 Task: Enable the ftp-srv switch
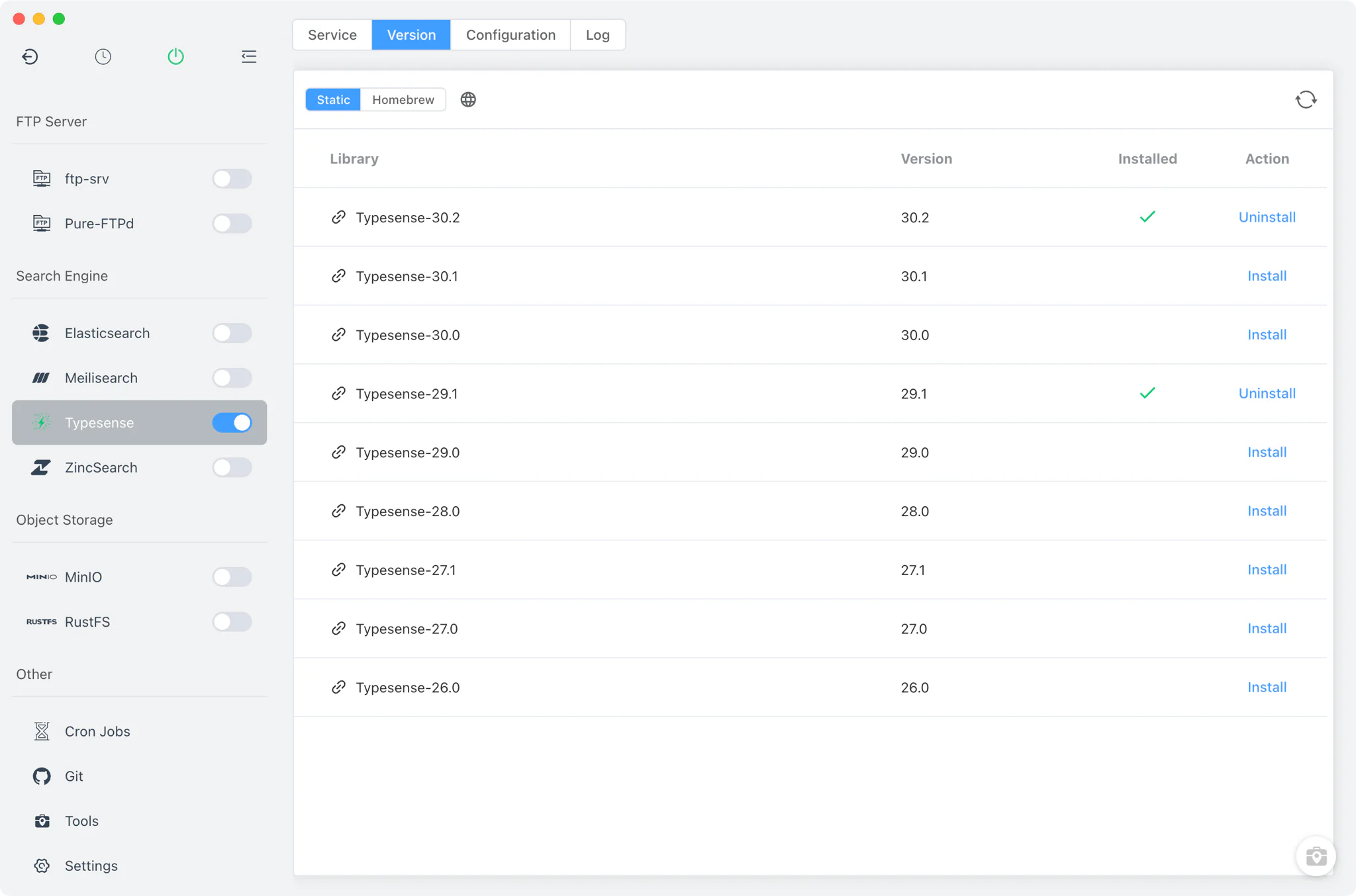232,179
